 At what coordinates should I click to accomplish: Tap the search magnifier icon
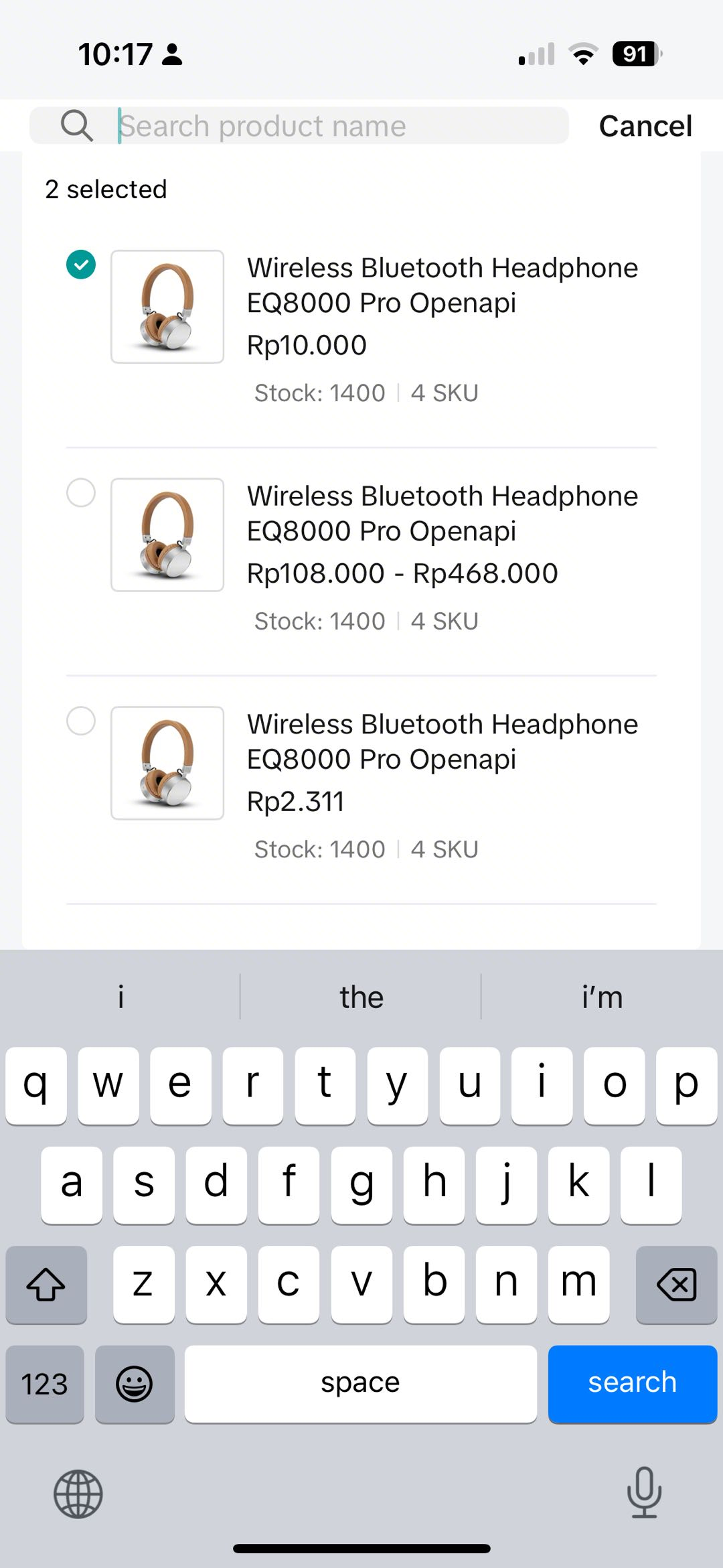click(x=76, y=126)
